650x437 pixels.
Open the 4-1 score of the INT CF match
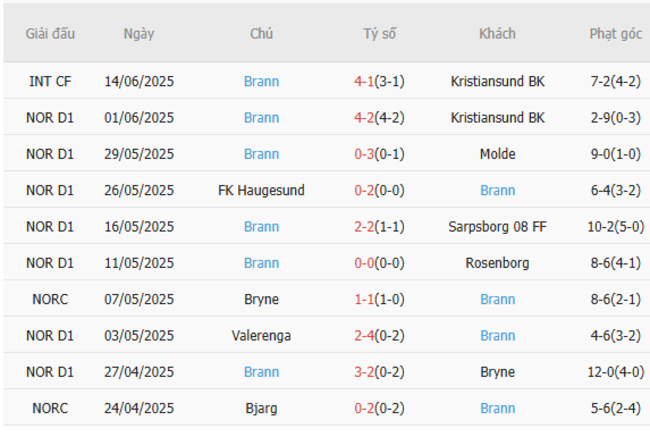(x=365, y=82)
